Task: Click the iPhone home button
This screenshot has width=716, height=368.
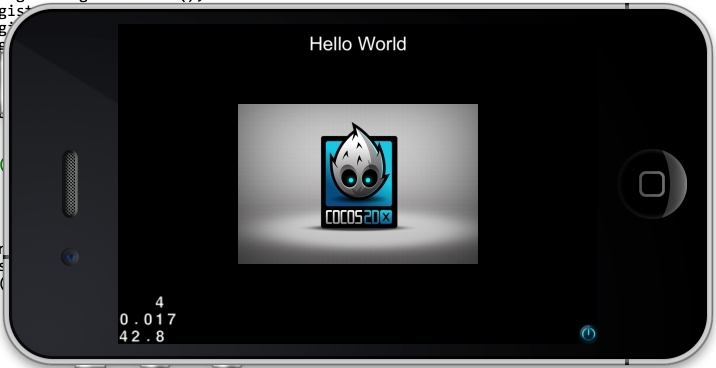Action: 652,184
